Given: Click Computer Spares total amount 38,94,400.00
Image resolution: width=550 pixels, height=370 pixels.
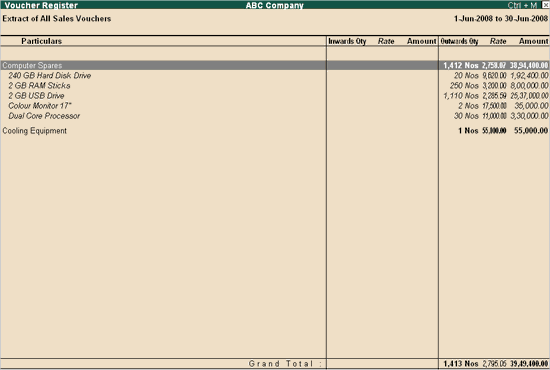Looking at the screenshot, I should pos(529,65).
